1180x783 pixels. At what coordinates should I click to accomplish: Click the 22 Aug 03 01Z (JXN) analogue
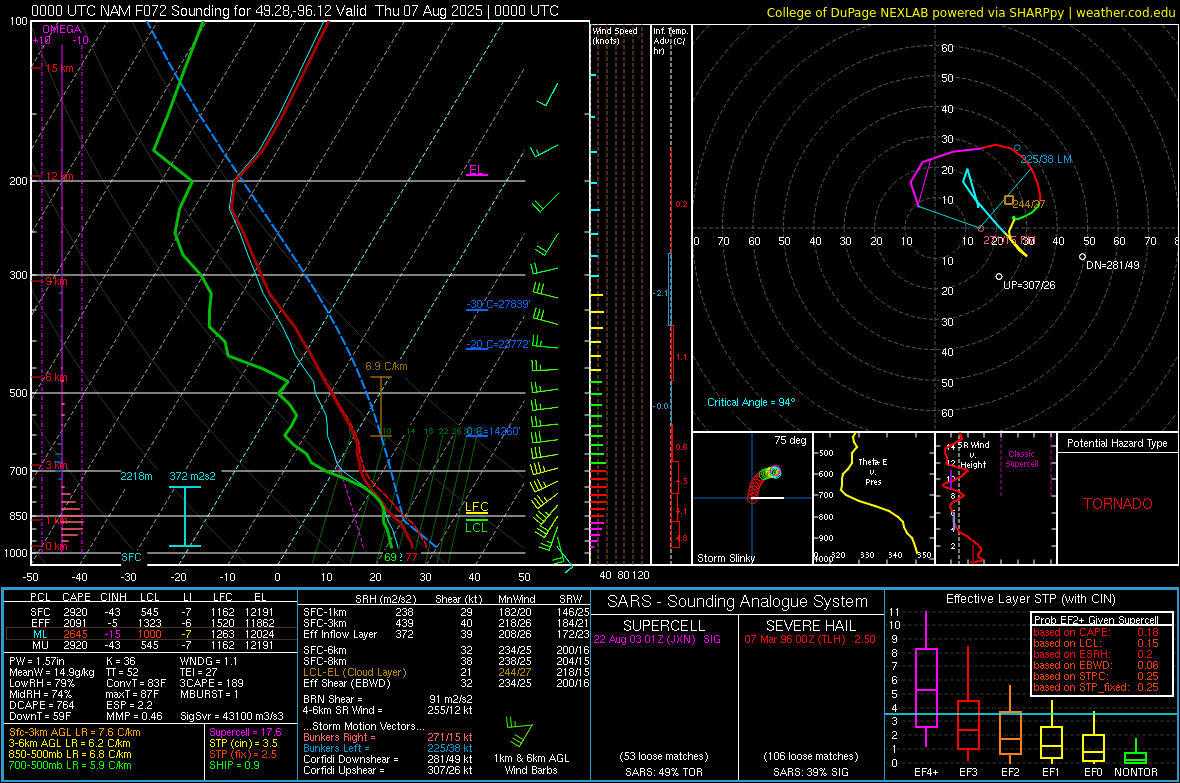click(x=657, y=639)
